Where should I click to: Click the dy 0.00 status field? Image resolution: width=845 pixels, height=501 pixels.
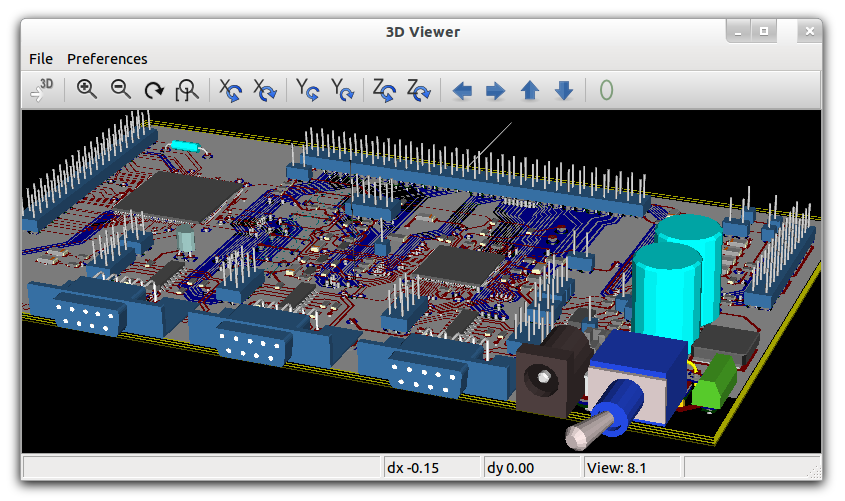[531, 467]
